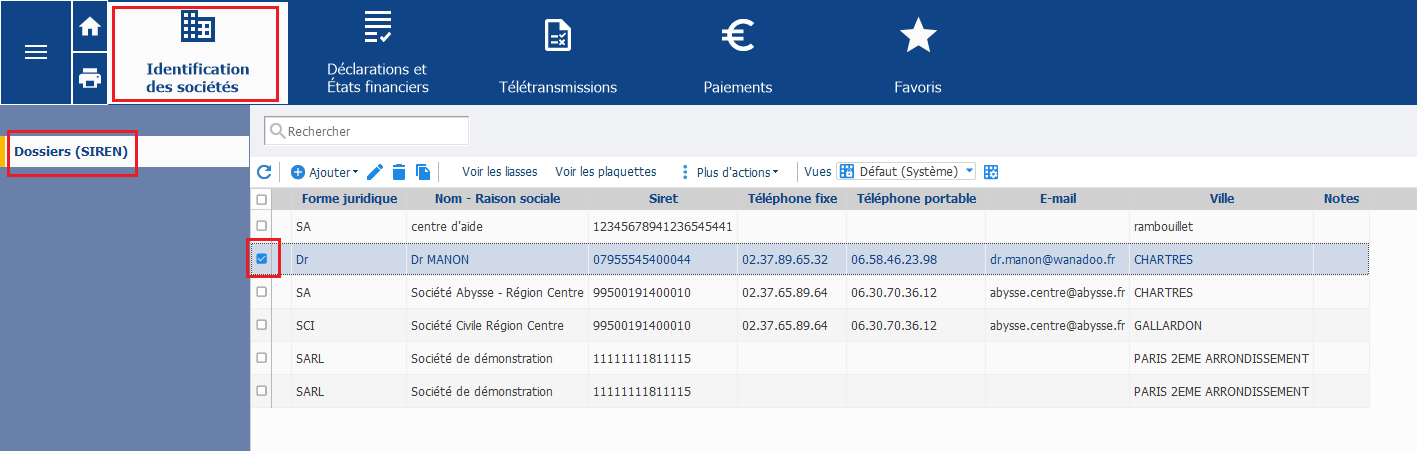
Task: Open the hamburger menu
Action: [x=36, y=52]
